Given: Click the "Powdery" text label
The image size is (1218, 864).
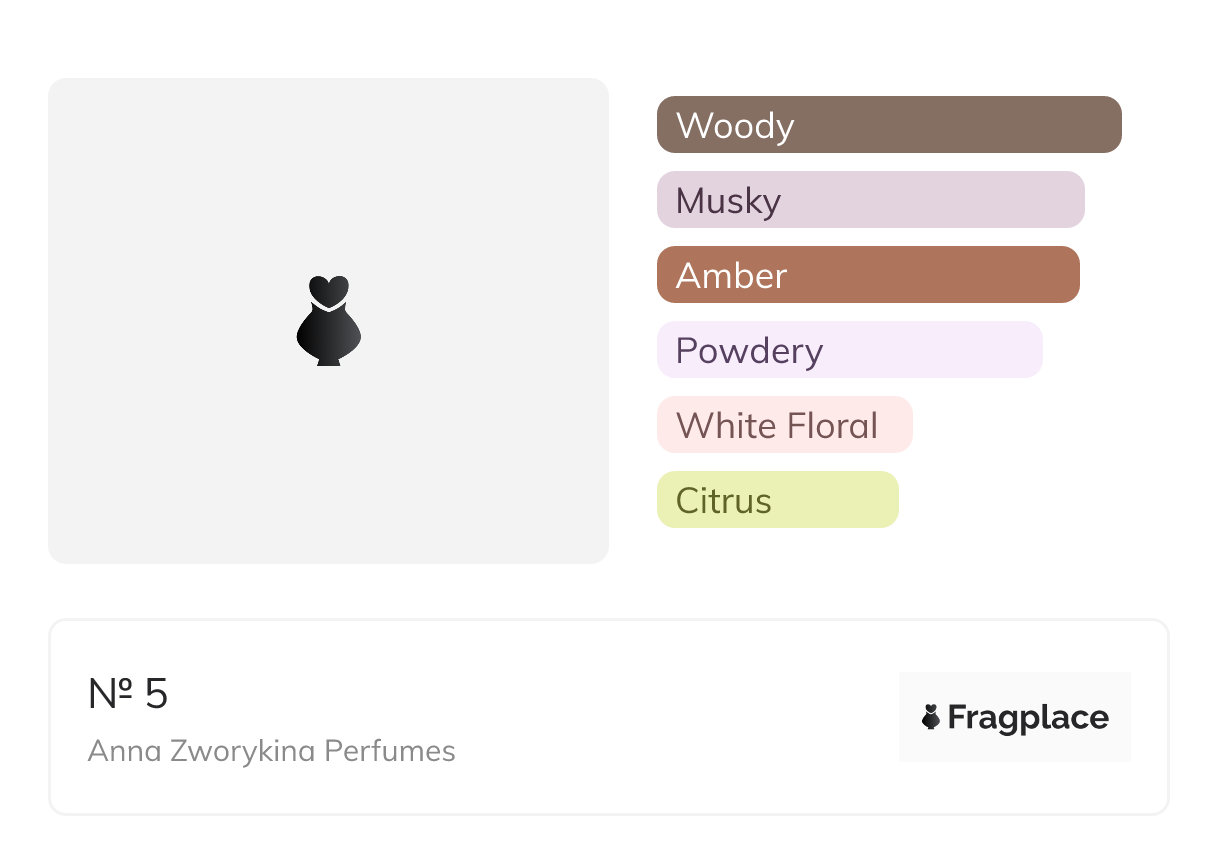Looking at the screenshot, I should (x=749, y=351).
